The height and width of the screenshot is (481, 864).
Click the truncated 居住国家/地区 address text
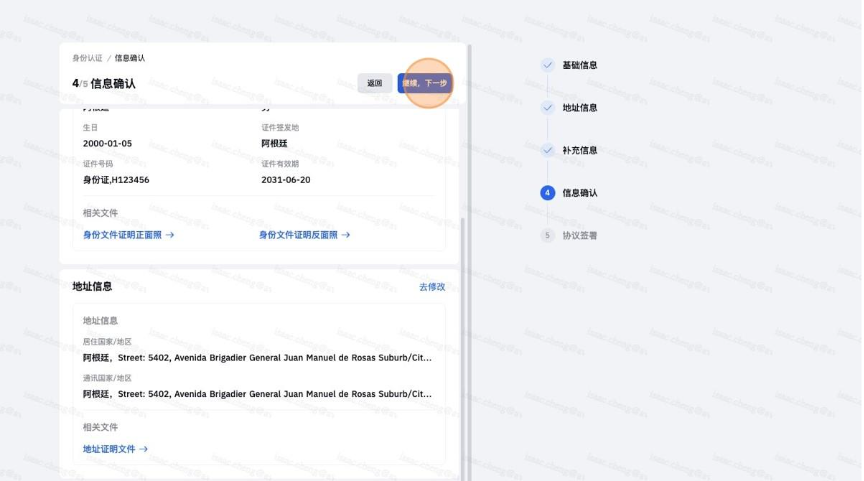(x=257, y=357)
